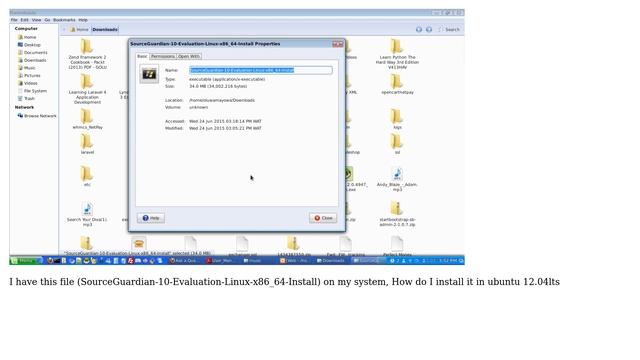The height and width of the screenshot is (360, 640).
Task: Click the Downloads breadcrumb in path bar
Action: click(105, 30)
